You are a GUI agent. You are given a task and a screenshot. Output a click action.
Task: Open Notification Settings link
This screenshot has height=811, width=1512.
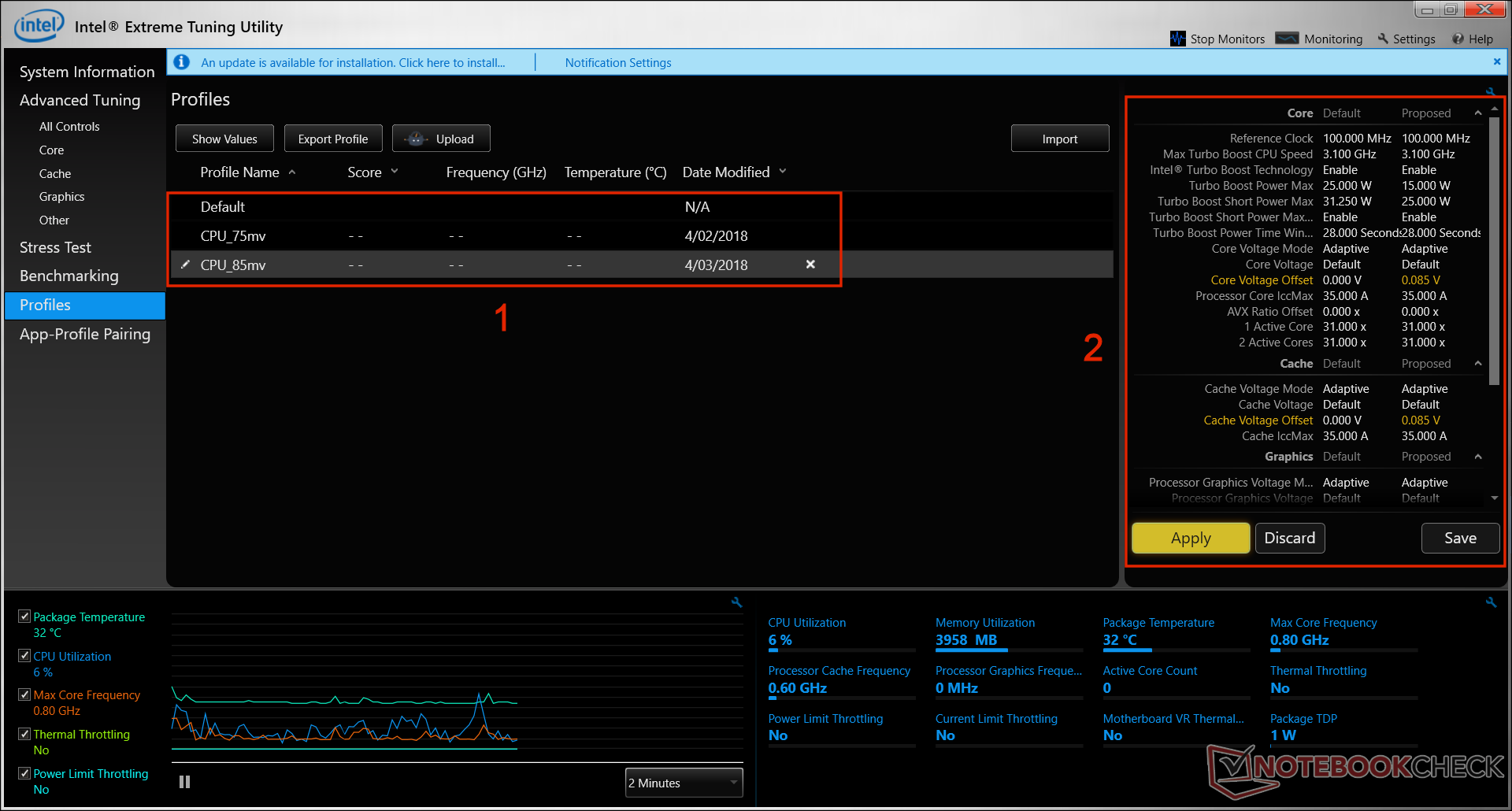618,62
